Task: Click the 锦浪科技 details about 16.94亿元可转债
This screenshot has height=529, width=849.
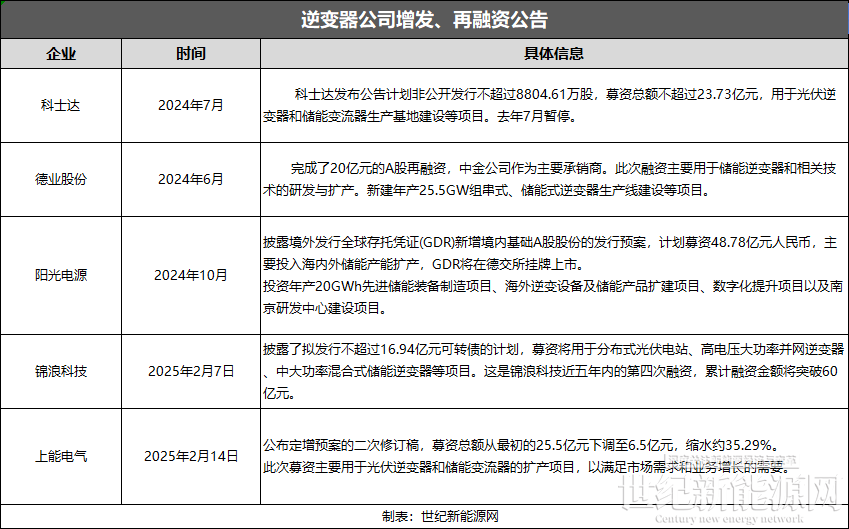Action: pyautogui.click(x=552, y=371)
